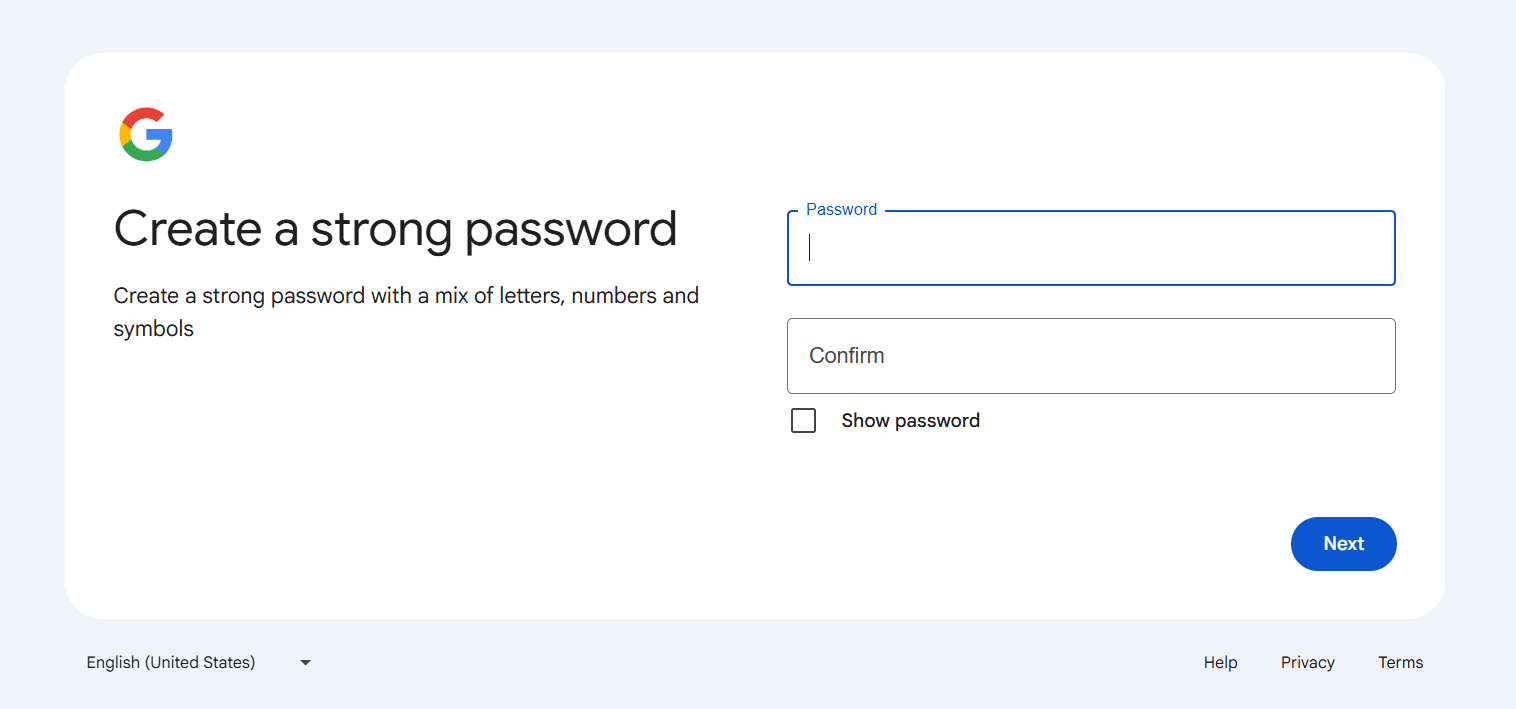This screenshot has height=709, width=1516.
Task: Click the "Create a strong password" heading
Action: [x=395, y=229]
